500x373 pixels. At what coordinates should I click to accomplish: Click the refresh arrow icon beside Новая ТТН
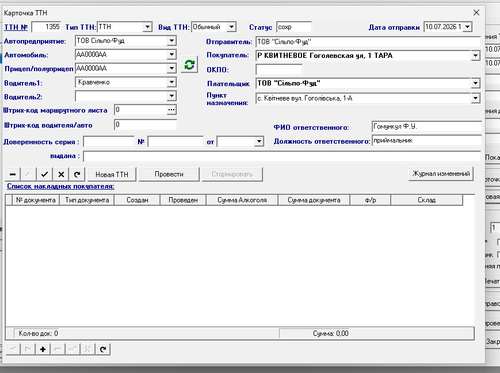tap(77, 174)
